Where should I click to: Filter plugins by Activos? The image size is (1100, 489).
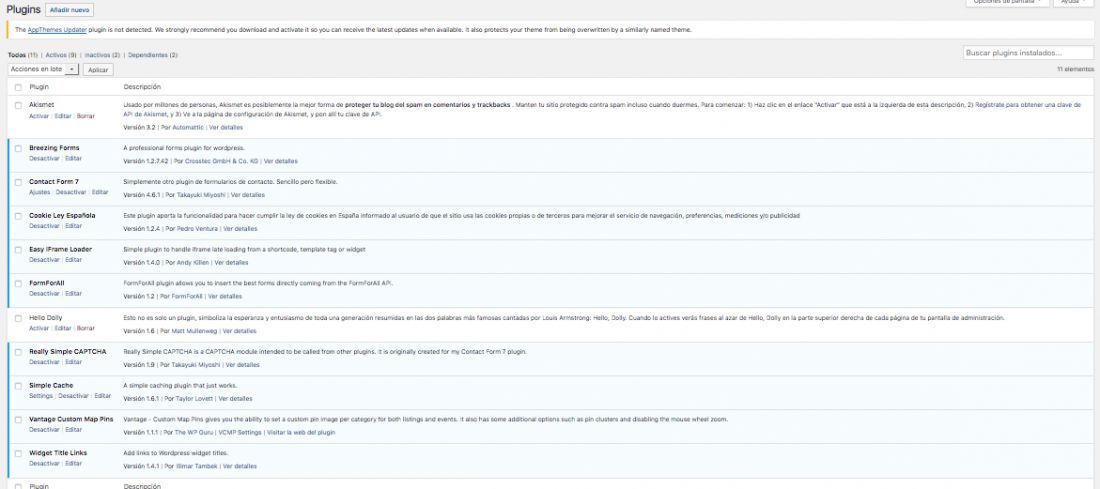click(x=61, y=55)
